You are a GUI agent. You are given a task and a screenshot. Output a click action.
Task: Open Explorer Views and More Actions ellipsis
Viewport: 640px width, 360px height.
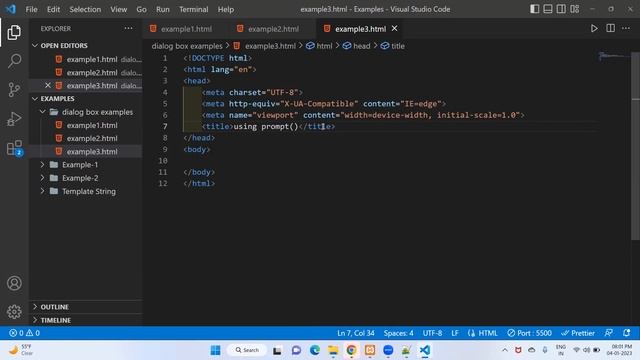pyautogui.click(x=129, y=28)
